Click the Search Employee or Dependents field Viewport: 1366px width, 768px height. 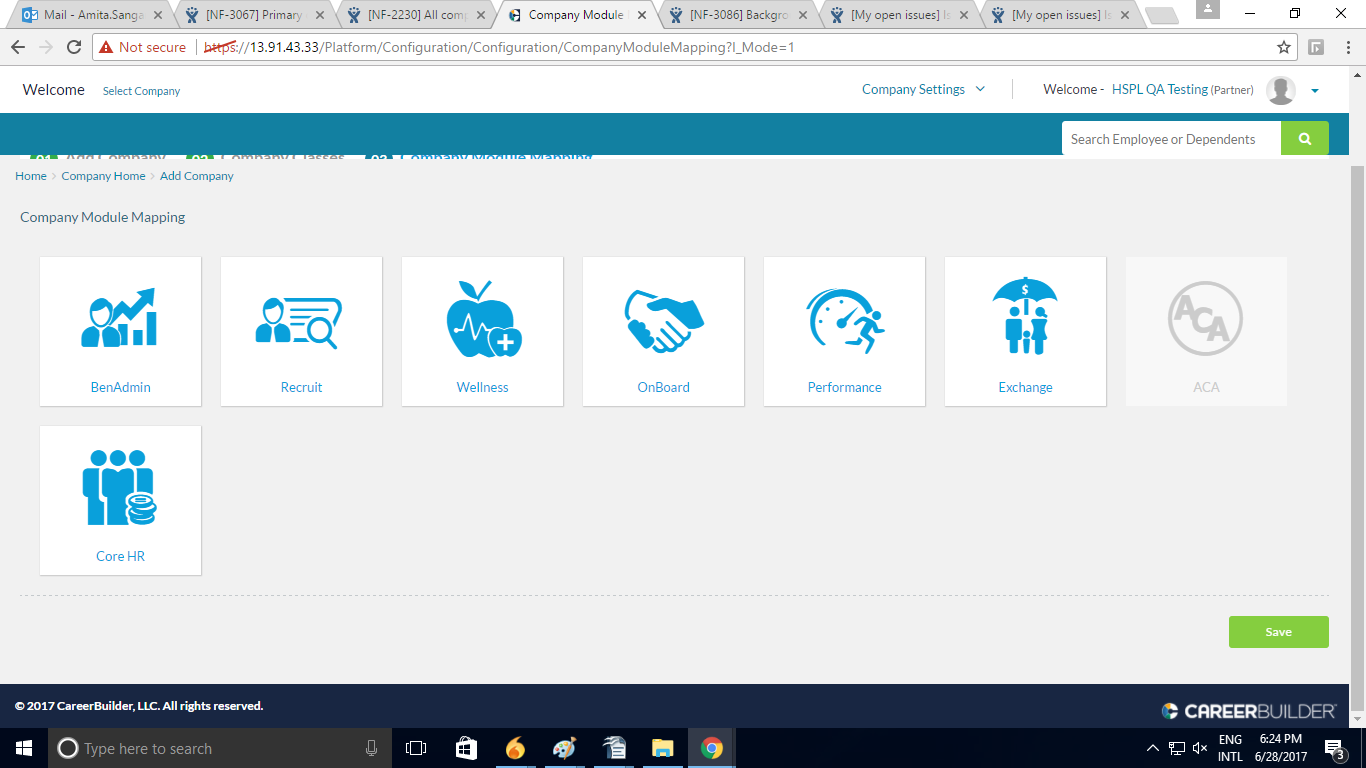pos(1171,139)
